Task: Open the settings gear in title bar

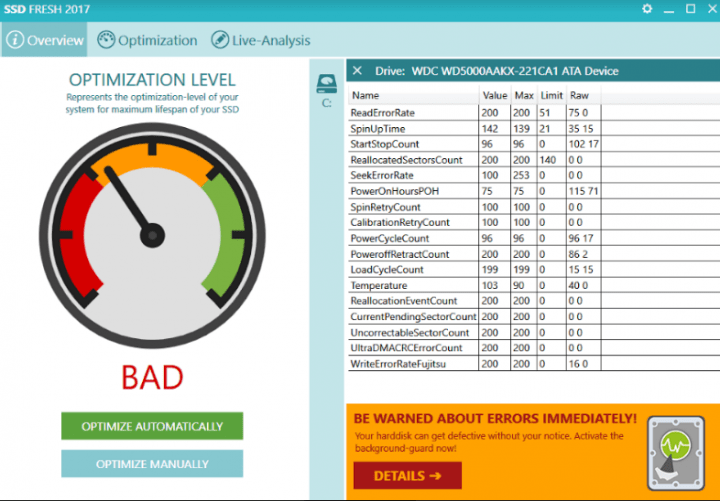Action: (x=647, y=9)
